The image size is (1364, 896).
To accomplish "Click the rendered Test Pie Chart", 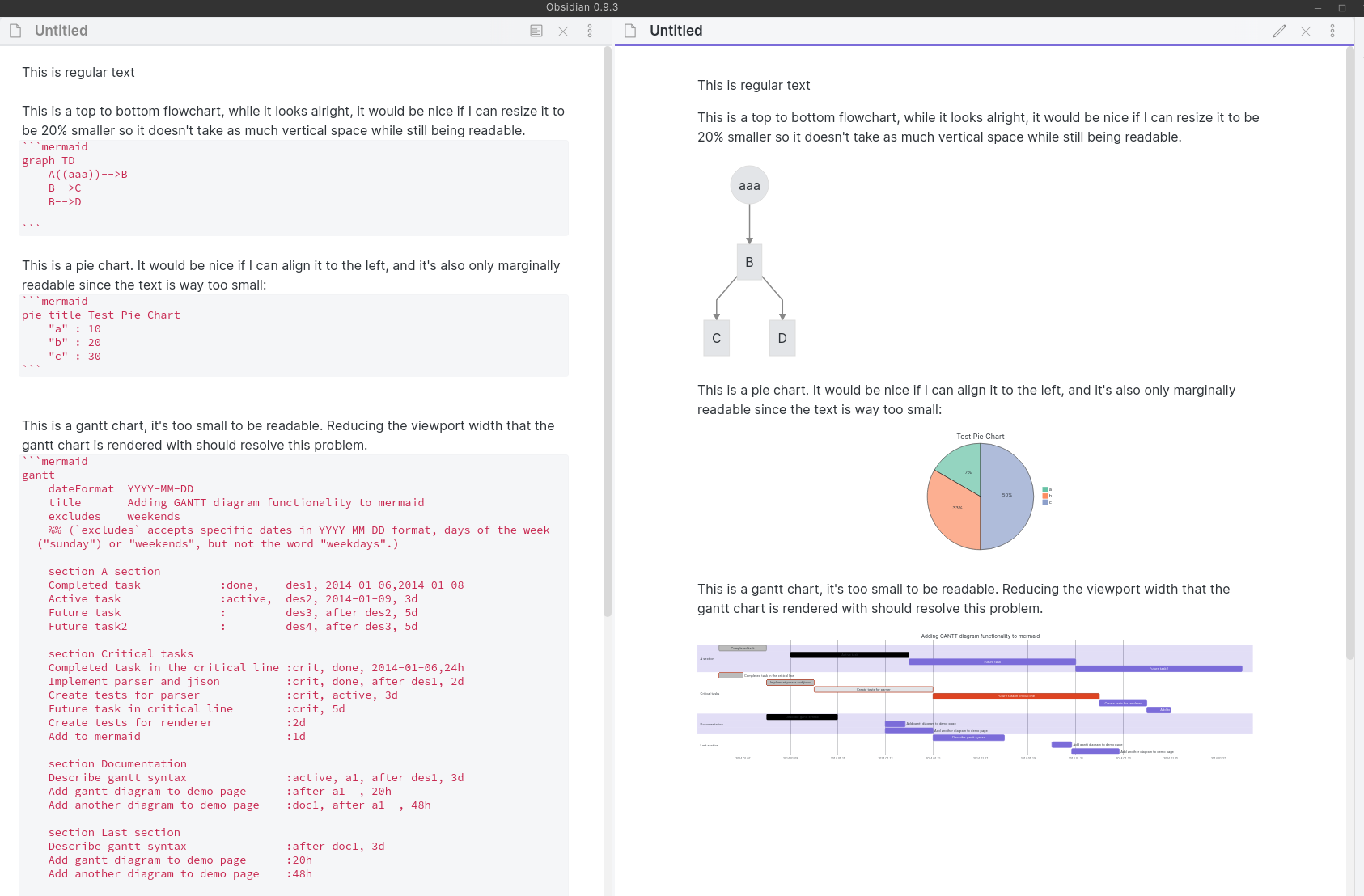I will click(x=979, y=495).
